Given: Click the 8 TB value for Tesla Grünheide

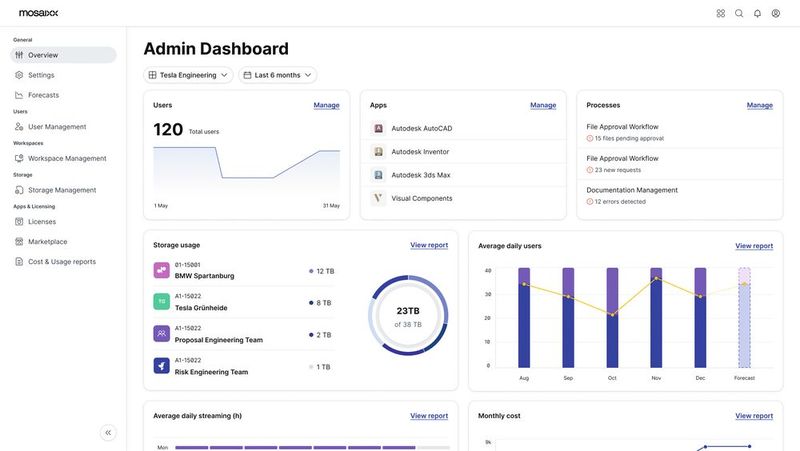Looking at the screenshot, I should (323, 303).
